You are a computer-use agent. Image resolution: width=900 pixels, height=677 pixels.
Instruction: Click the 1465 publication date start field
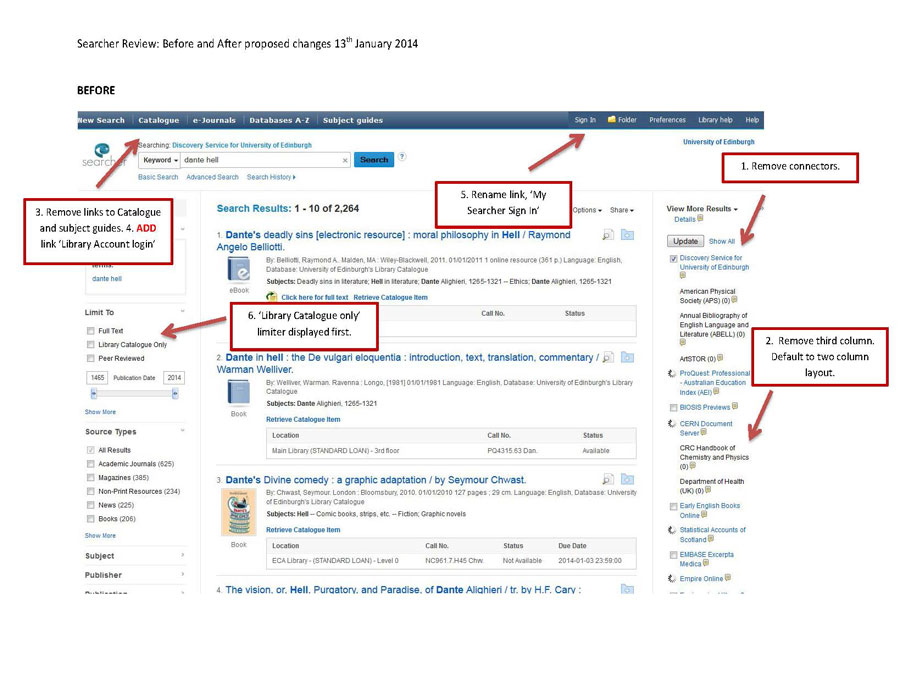(97, 377)
